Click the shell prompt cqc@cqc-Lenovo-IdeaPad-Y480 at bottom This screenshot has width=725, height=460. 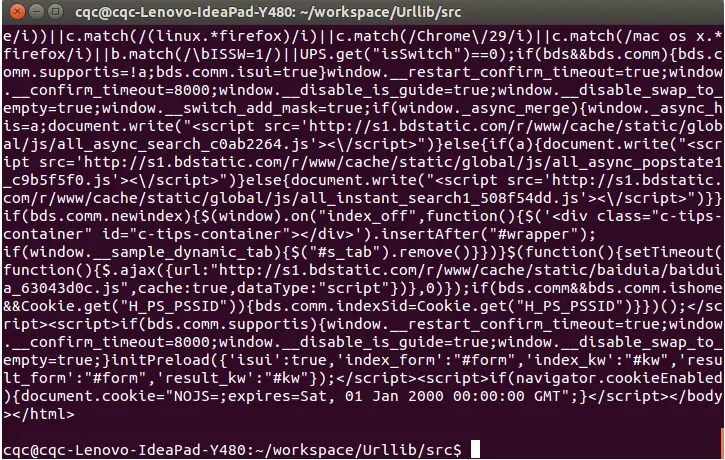(x=124, y=450)
